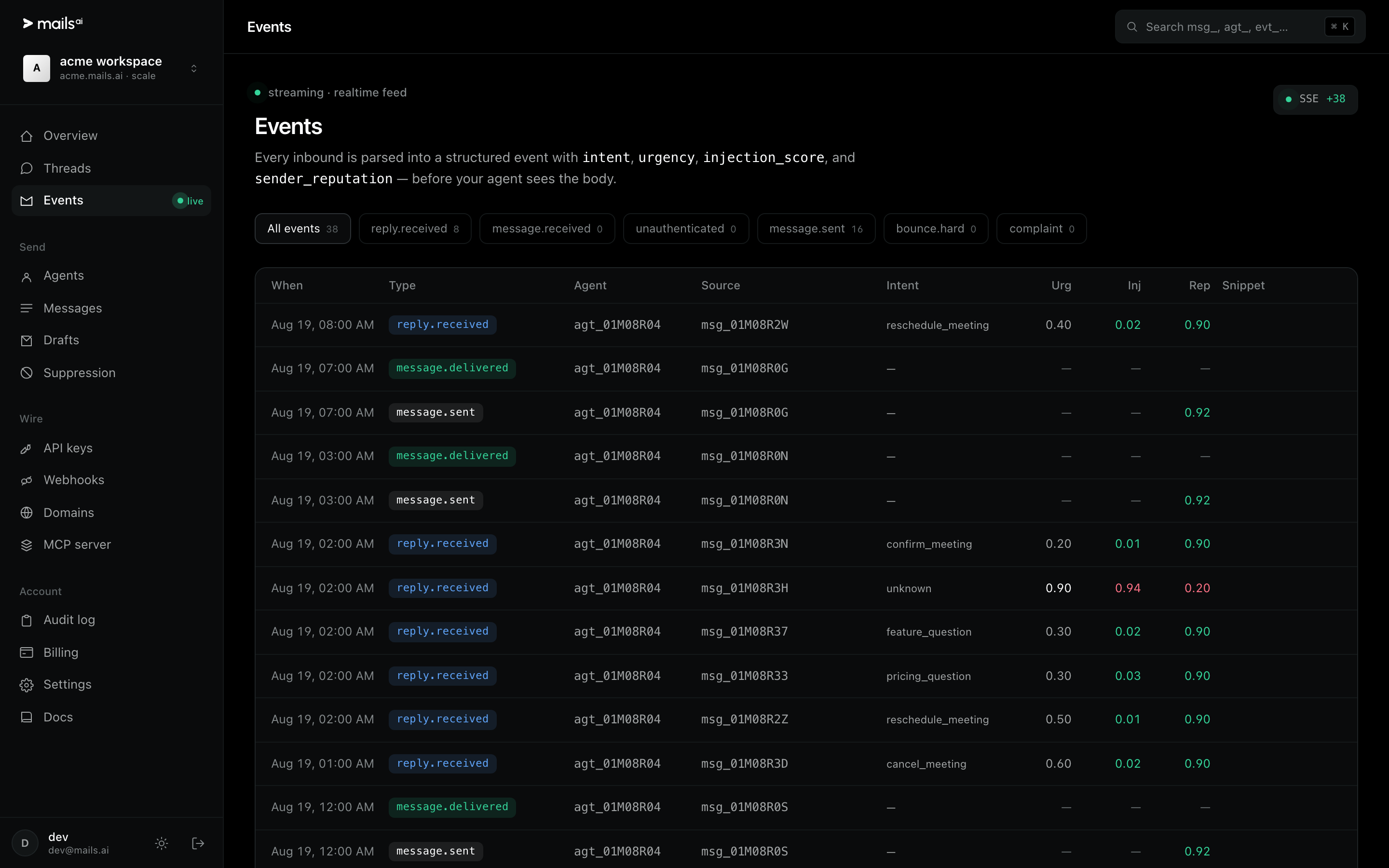Click the Settings gear icon
This screenshot has height=868, width=1389.
point(27,685)
